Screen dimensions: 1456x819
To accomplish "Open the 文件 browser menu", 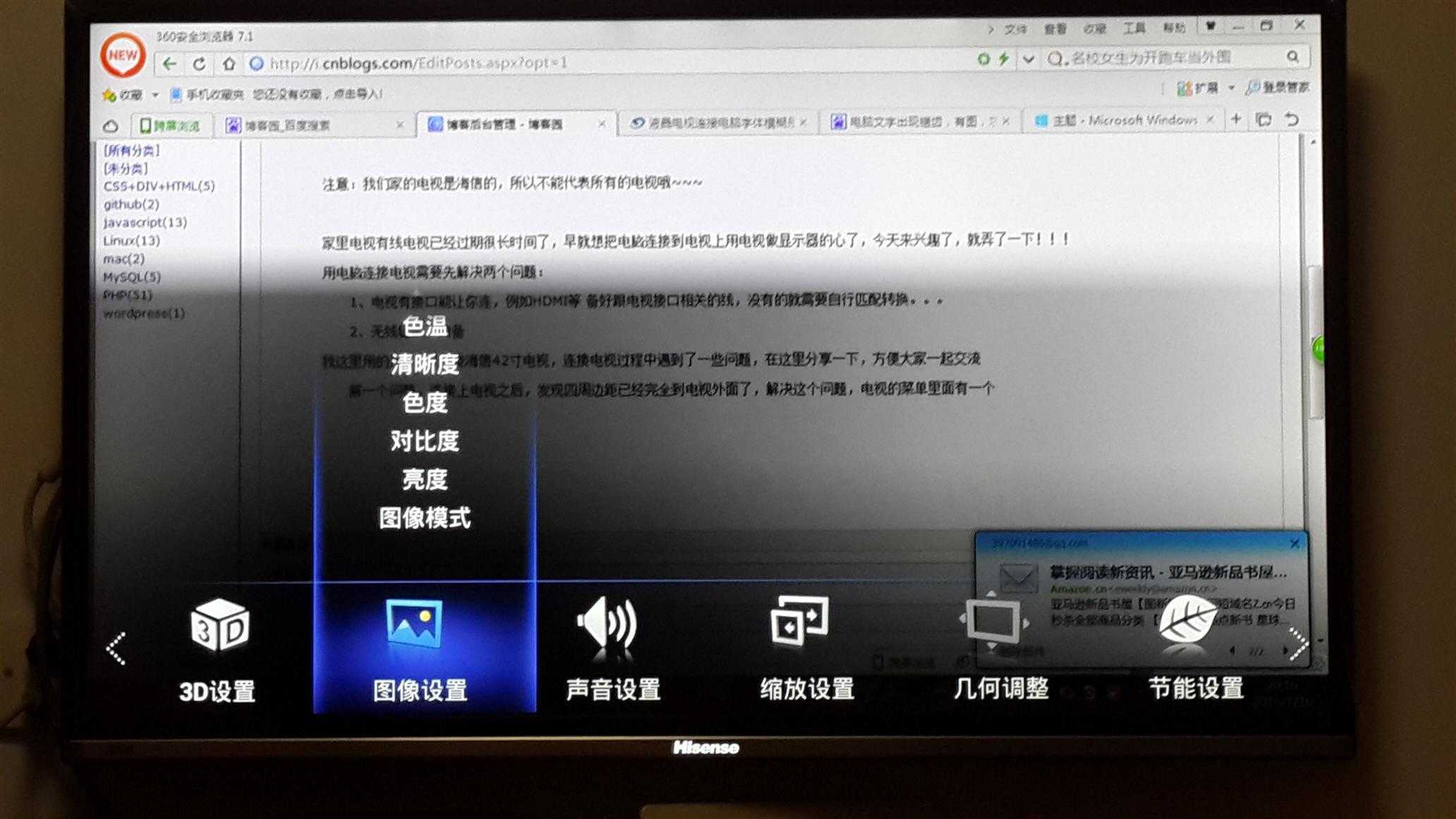I will point(1015,30).
